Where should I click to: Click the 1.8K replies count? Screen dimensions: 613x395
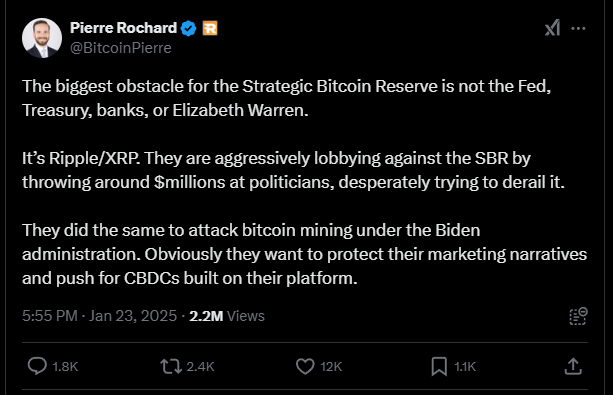pyautogui.click(x=65, y=366)
